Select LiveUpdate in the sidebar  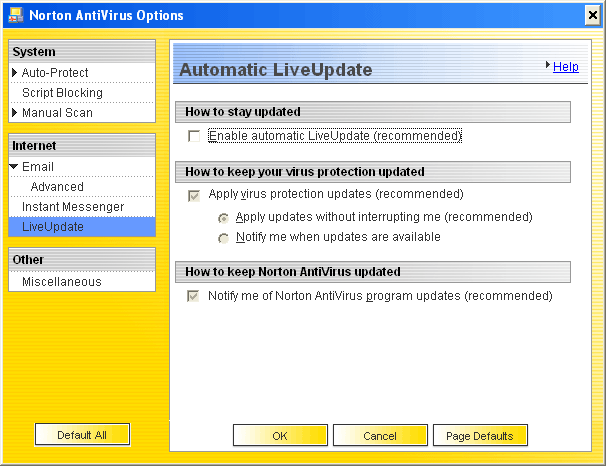[x=53, y=227]
